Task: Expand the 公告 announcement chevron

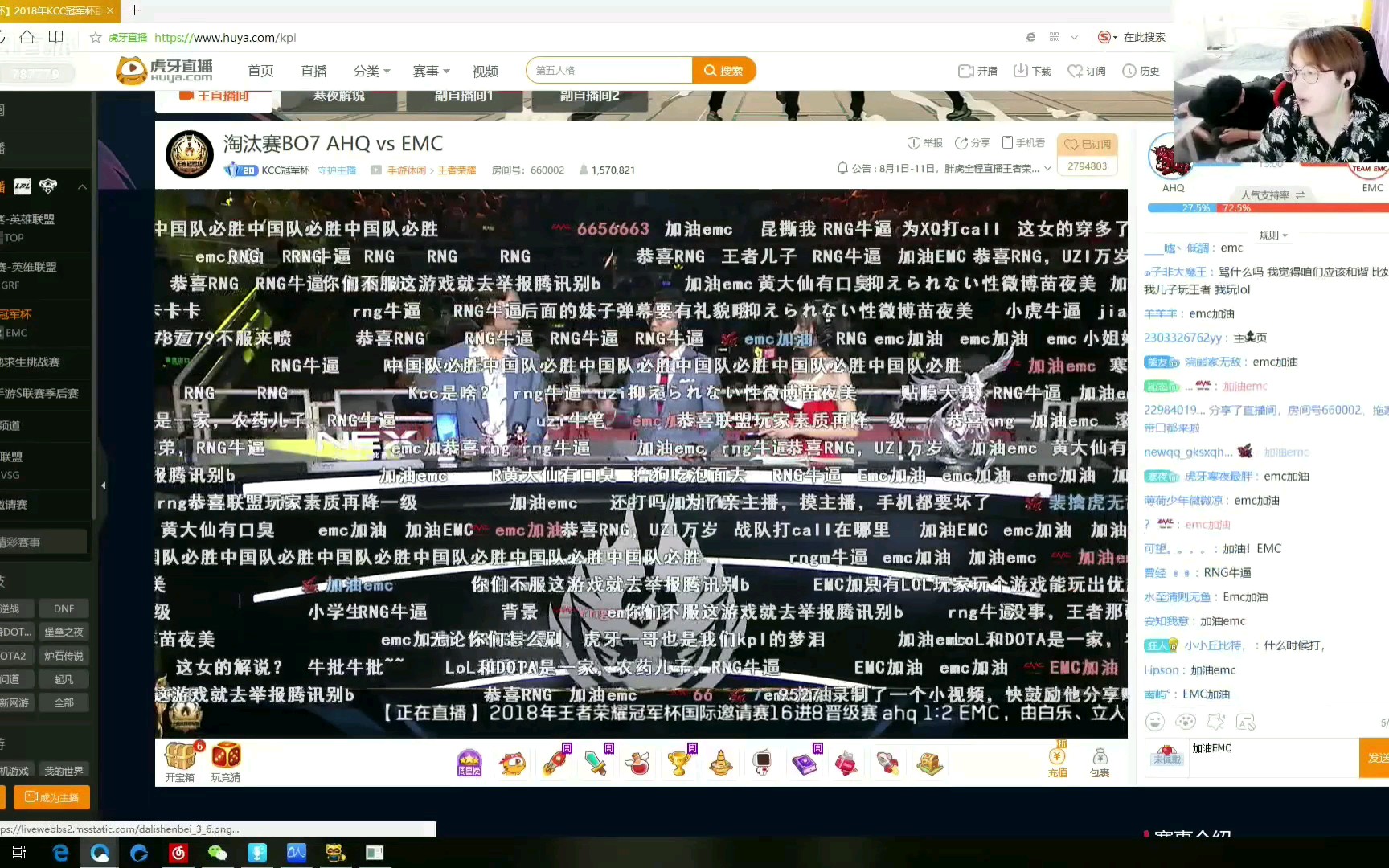Action: coord(1047,169)
